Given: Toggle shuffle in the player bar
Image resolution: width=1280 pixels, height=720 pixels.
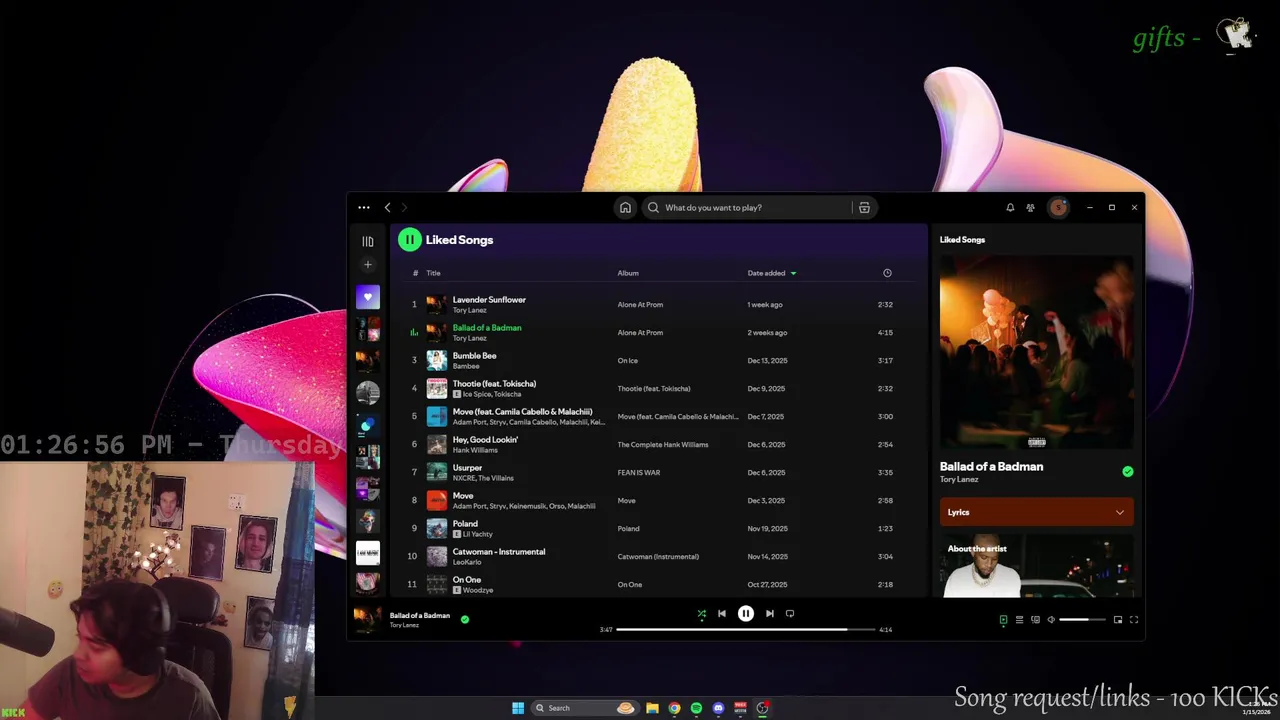Looking at the screenshot, I should (x=701, y=614).
